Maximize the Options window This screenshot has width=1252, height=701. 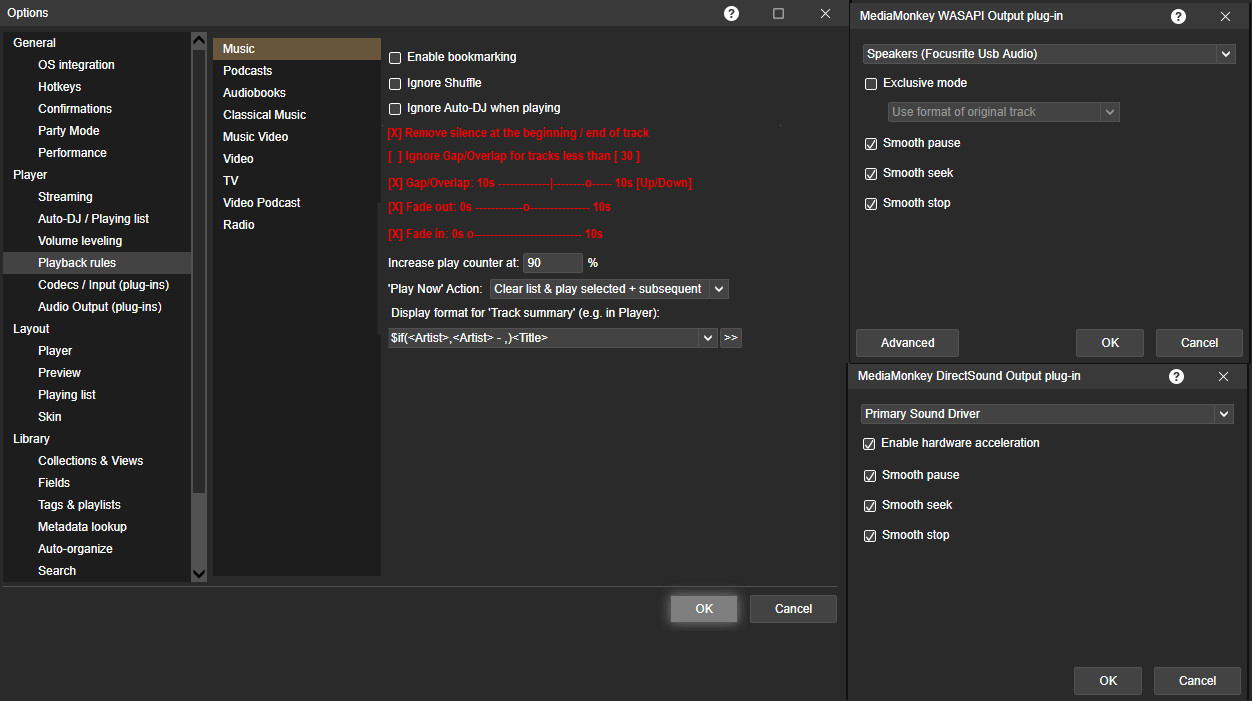click(778, 13)
